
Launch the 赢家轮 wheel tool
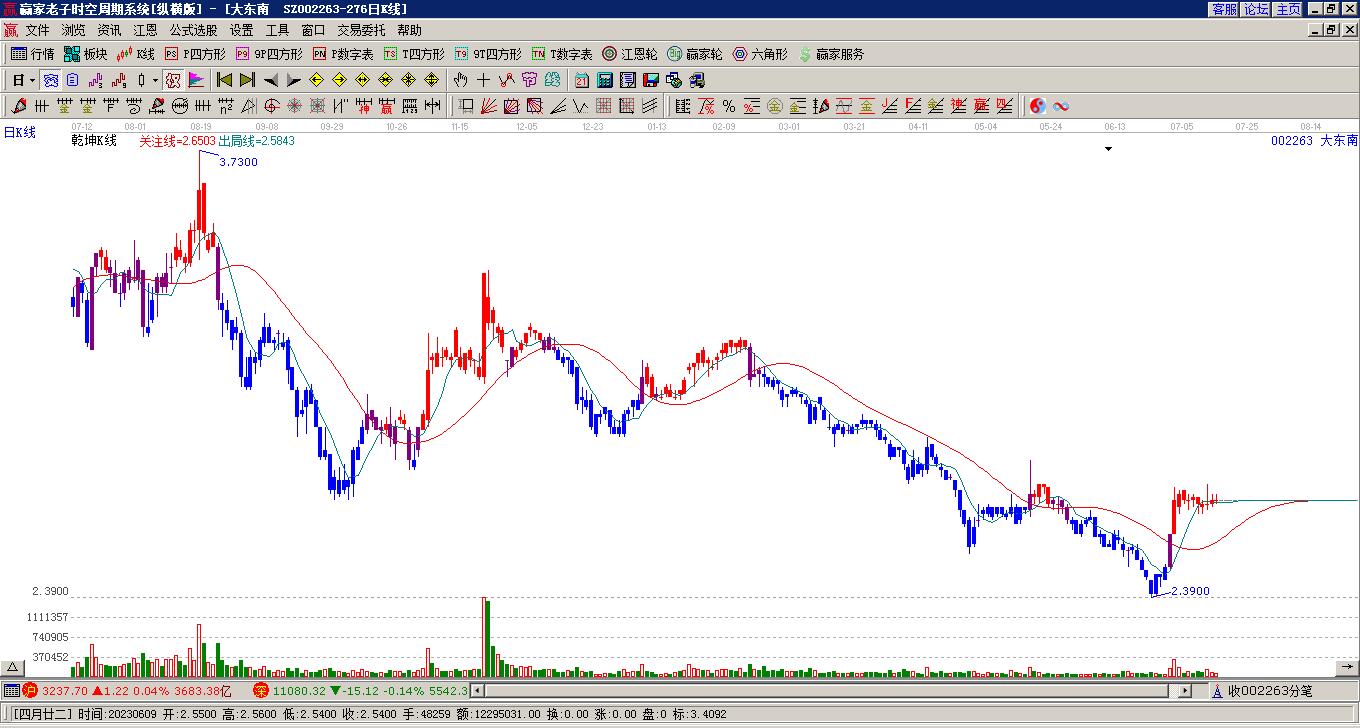coord(695,54)
